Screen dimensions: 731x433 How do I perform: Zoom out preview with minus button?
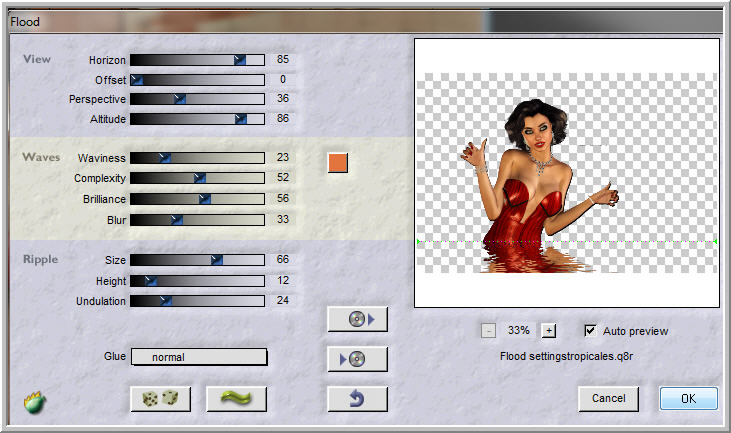488,331
